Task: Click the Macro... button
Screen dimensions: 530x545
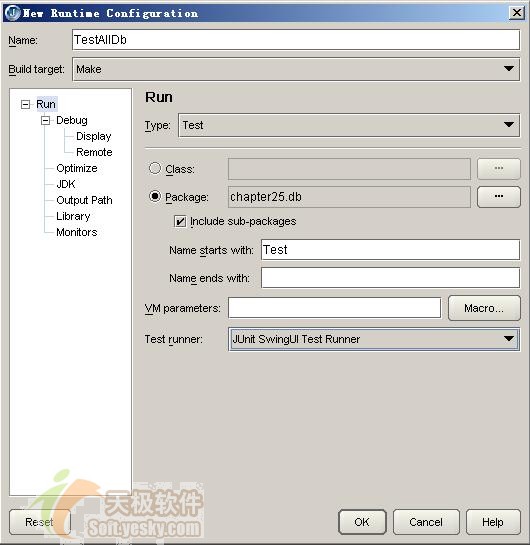Action: pyautogui.click(x=484, y=308)
